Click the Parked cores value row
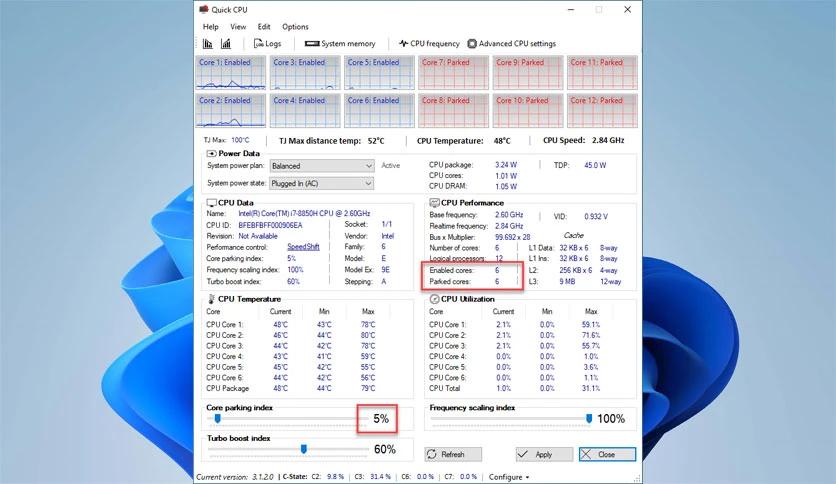Image resolution: width=836 pixels, height=484 pixels. pos(464,281)
